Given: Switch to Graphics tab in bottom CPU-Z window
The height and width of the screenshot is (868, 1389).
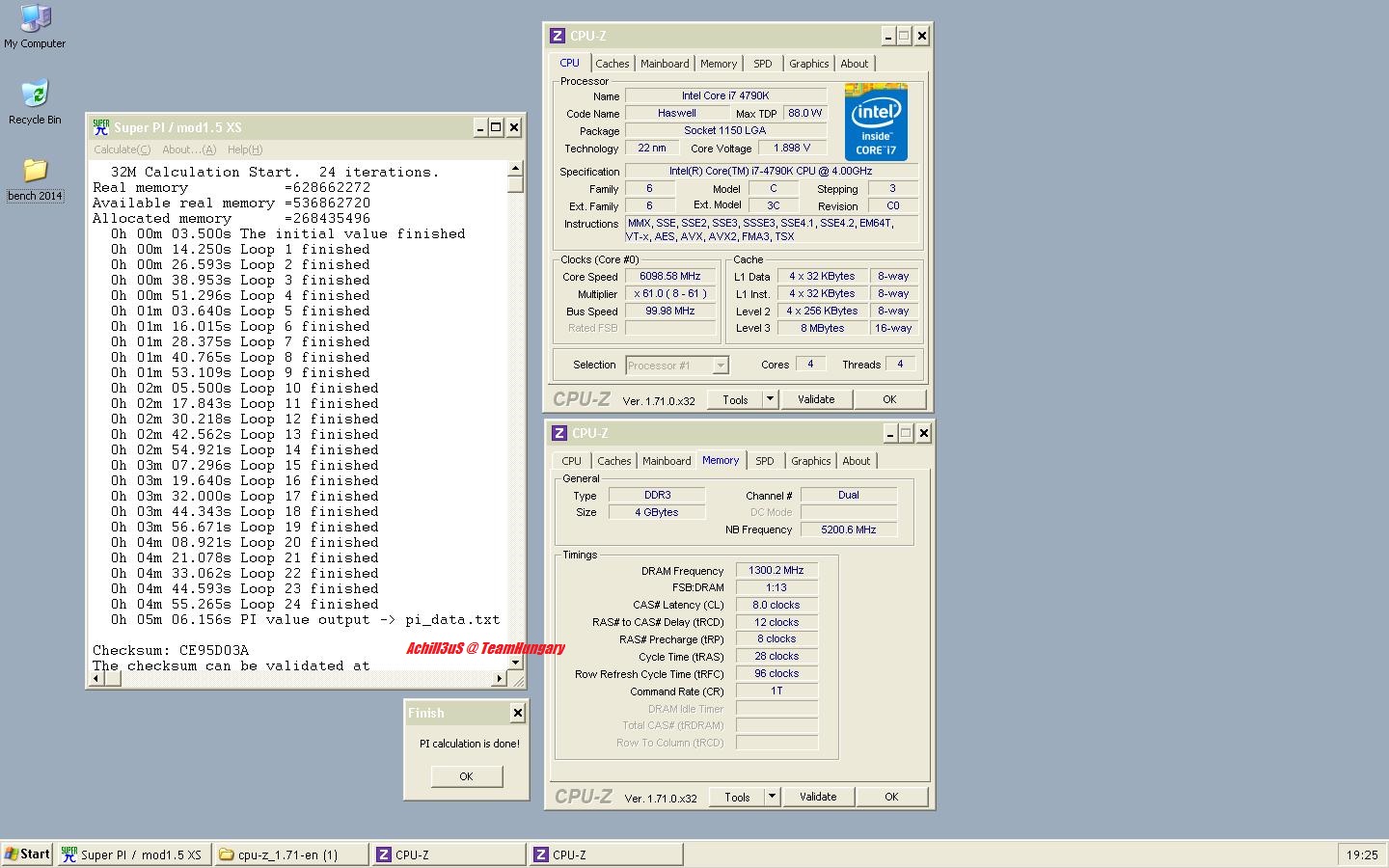Looking at the screenshot, I should point(810,461).
